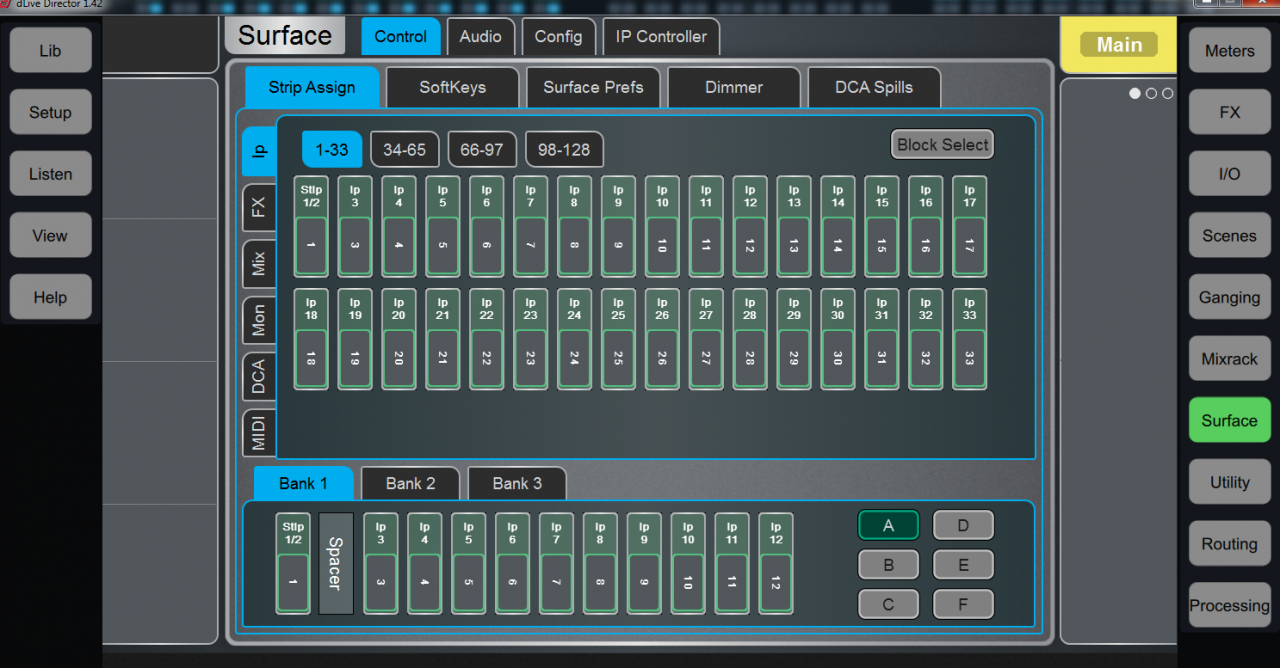1280x668 pixels.
Task: Select layer B
Action: click(888, 565)
